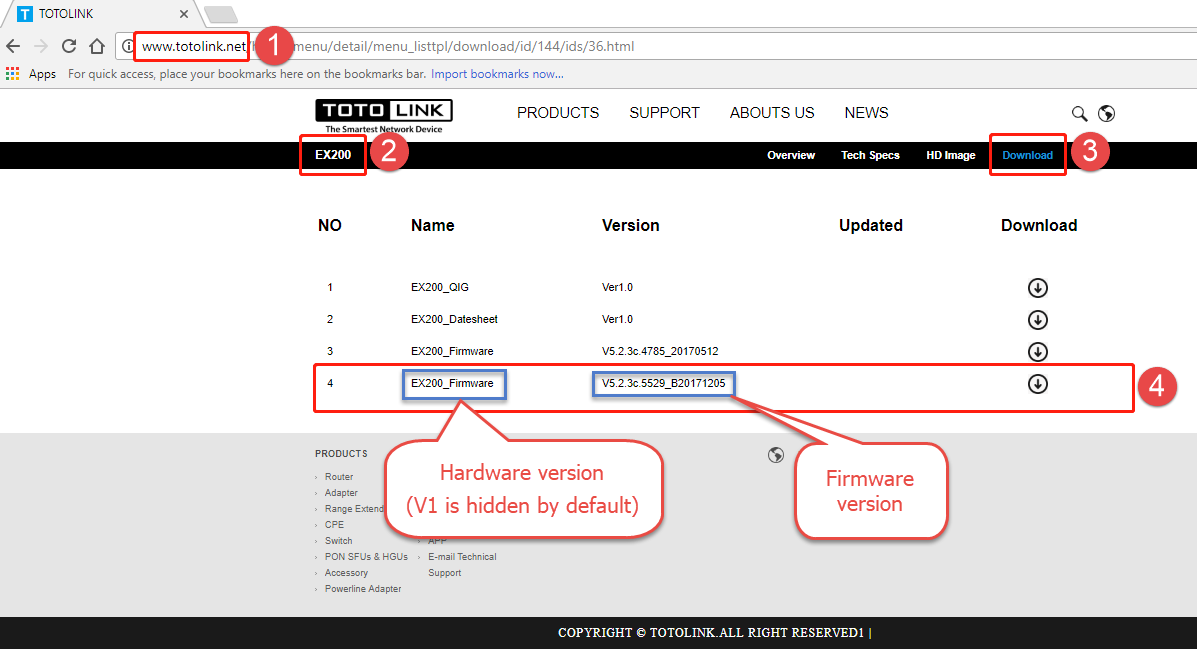This screenshot has width=1197, height=649.
Task: Click the EX200_Datesheet name cell
Action: point(454,319)
